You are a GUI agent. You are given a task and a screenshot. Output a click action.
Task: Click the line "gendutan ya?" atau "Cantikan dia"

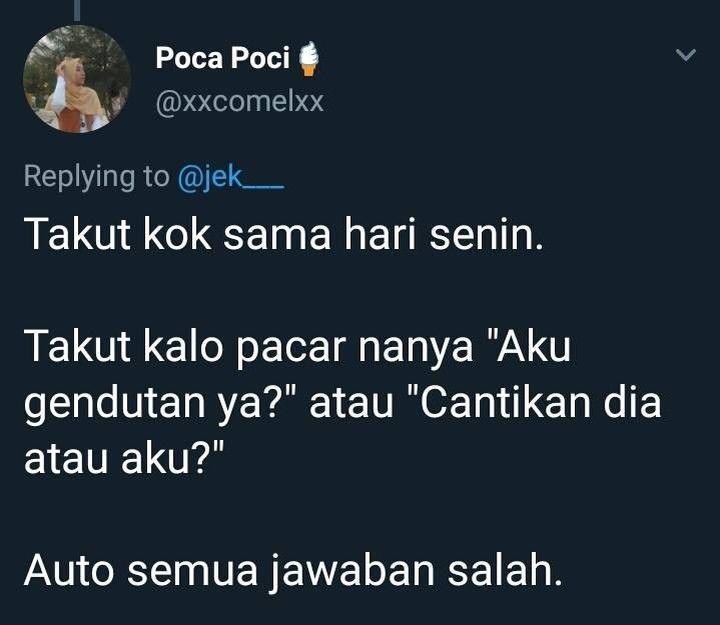343,405
